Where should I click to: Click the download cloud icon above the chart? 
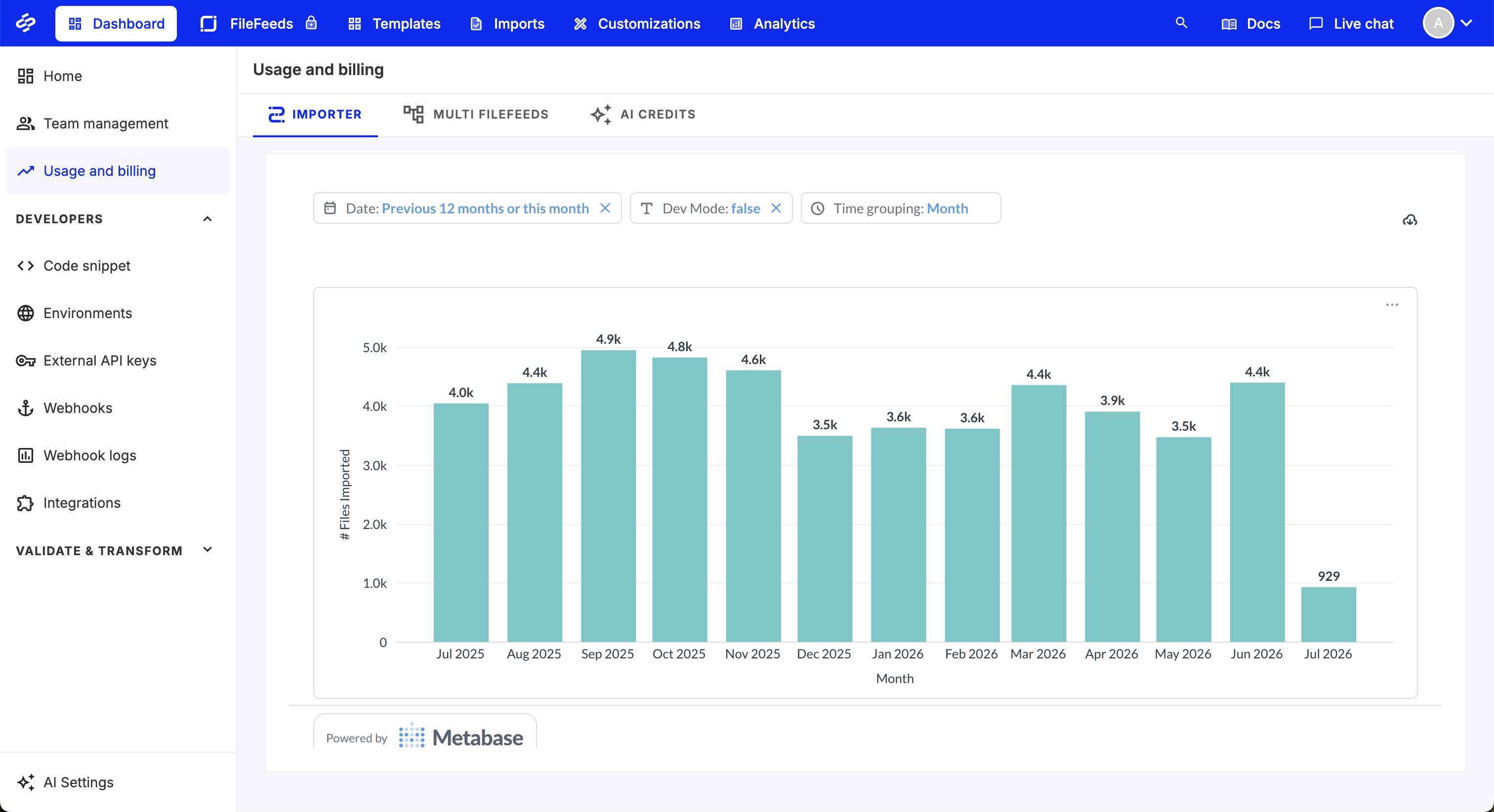point(1410,220)
